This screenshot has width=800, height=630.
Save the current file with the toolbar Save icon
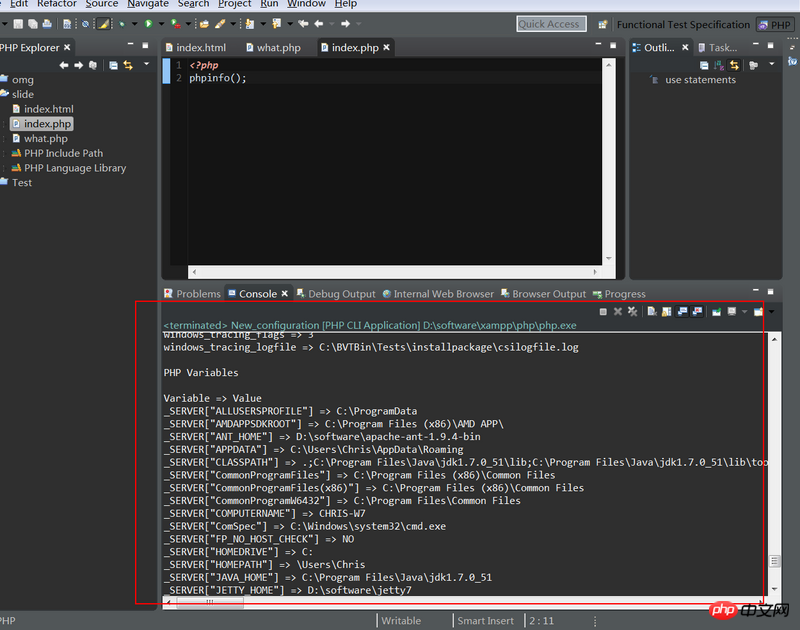(18, 24)
